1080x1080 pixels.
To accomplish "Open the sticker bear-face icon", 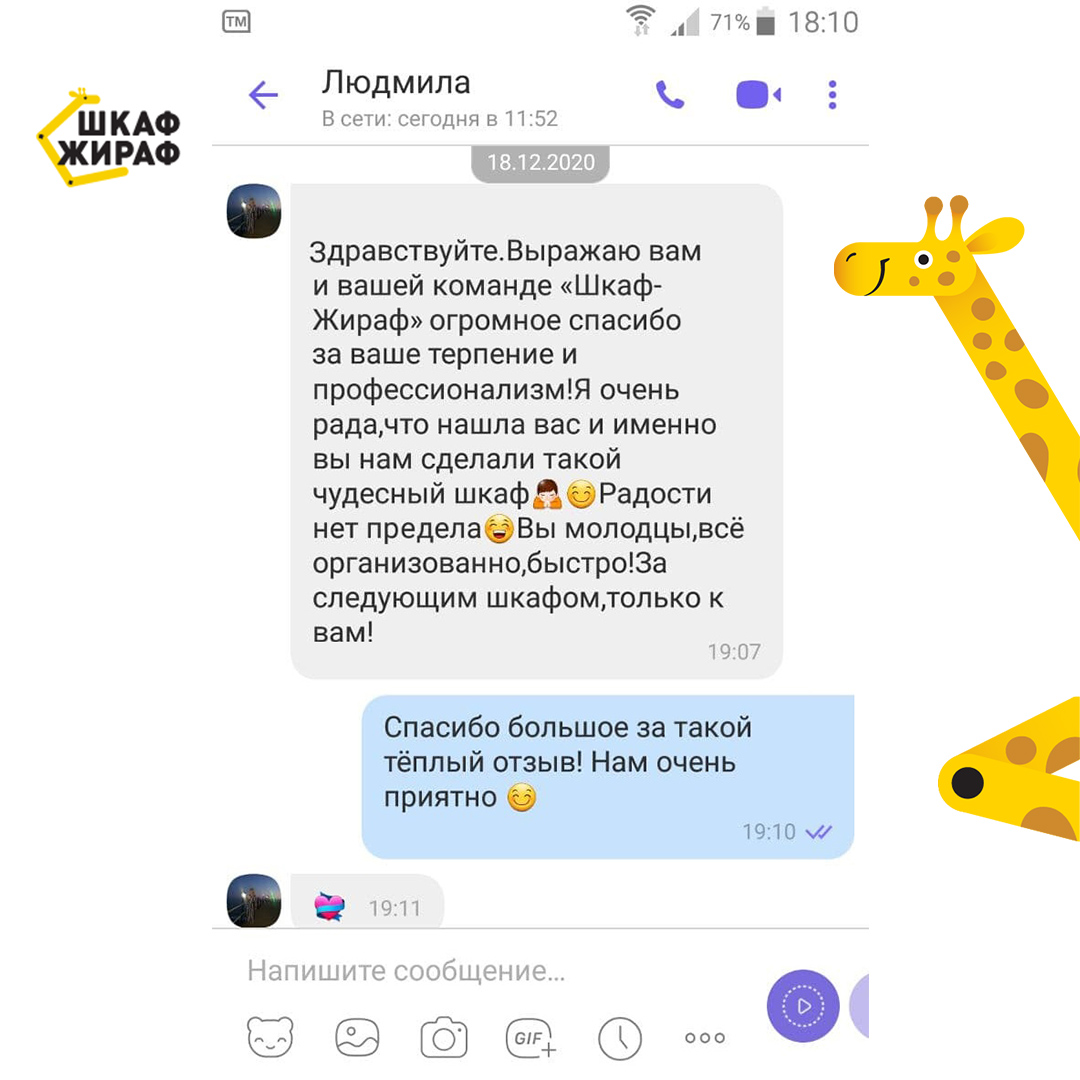I will 270,1037.
